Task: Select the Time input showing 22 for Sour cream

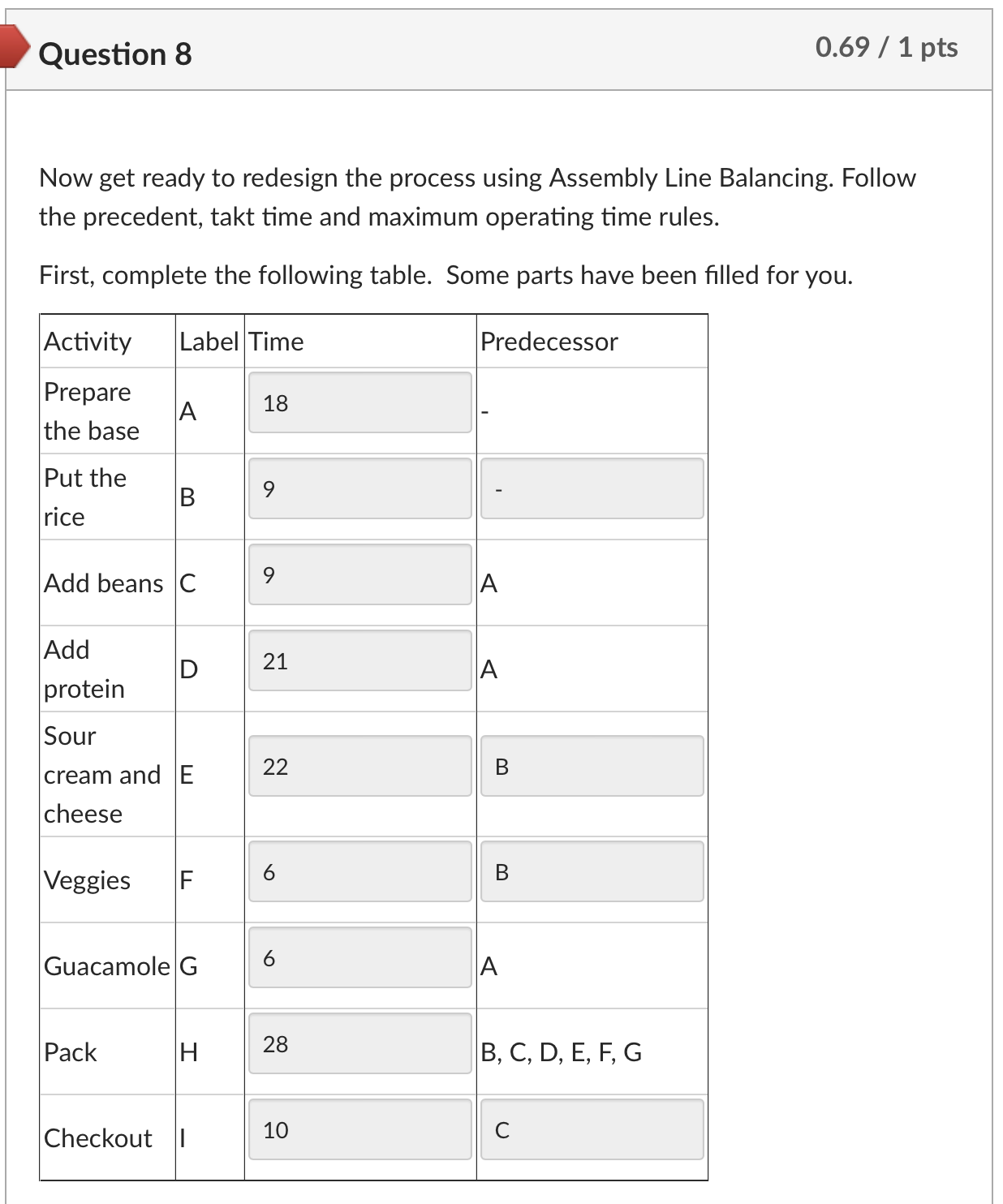Action: click(359, 765)
